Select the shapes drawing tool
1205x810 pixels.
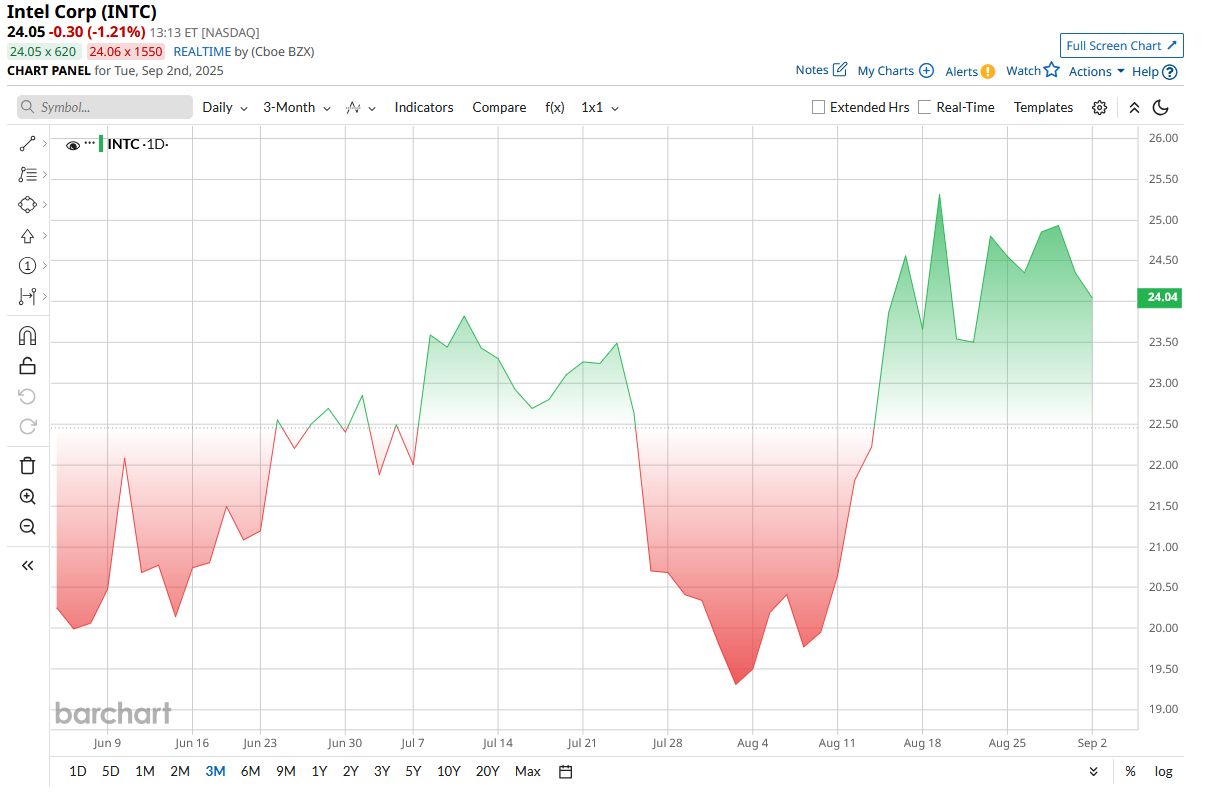(27, 205)
